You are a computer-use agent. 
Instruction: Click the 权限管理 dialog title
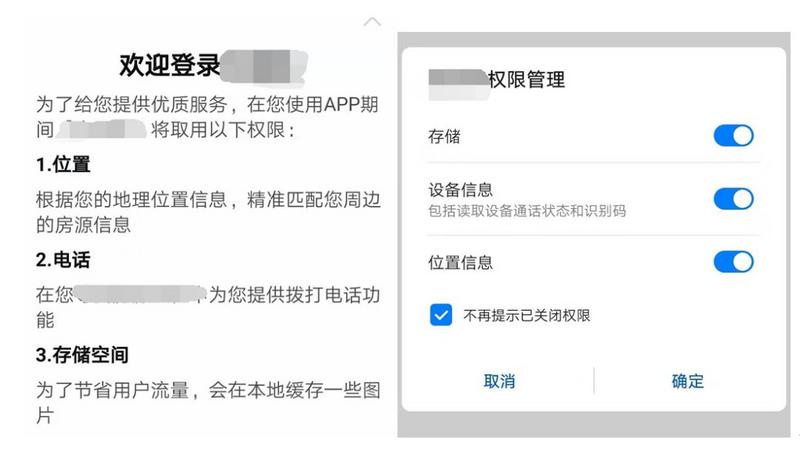(527, 80)
